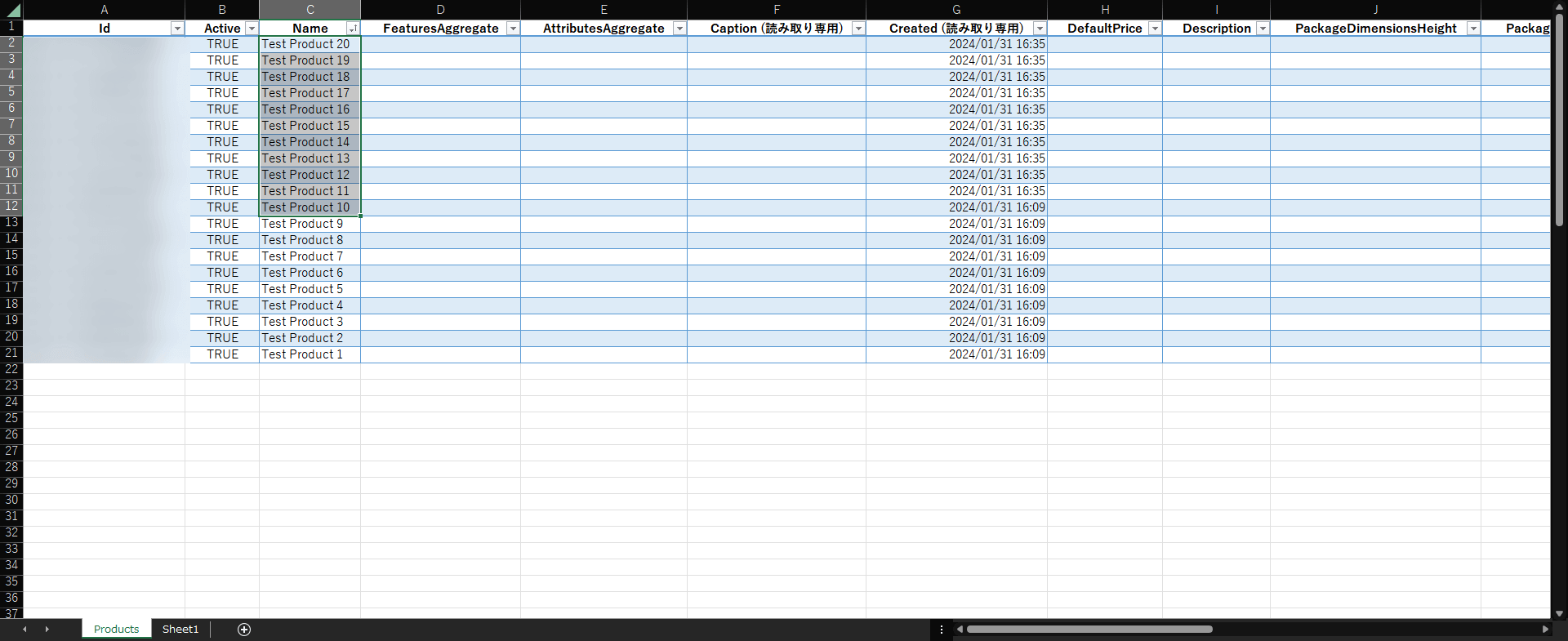Select cell Test Product 19
Screen dimensions: 1568x641
(310, 60)
